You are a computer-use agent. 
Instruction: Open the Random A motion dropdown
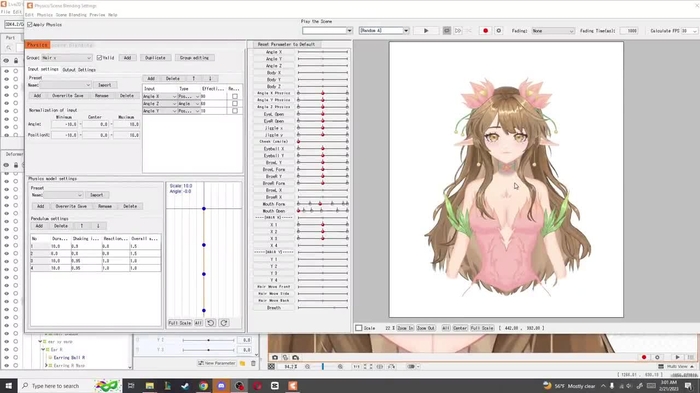click(384, 31)
